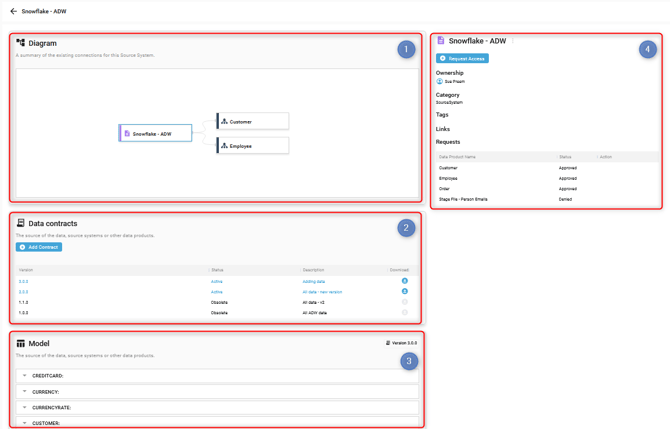Viewport: 670px width, 429px height.
Task: Click the Active status in the All data - new version row
Action: pyautogui.click(x=217, y=292)
